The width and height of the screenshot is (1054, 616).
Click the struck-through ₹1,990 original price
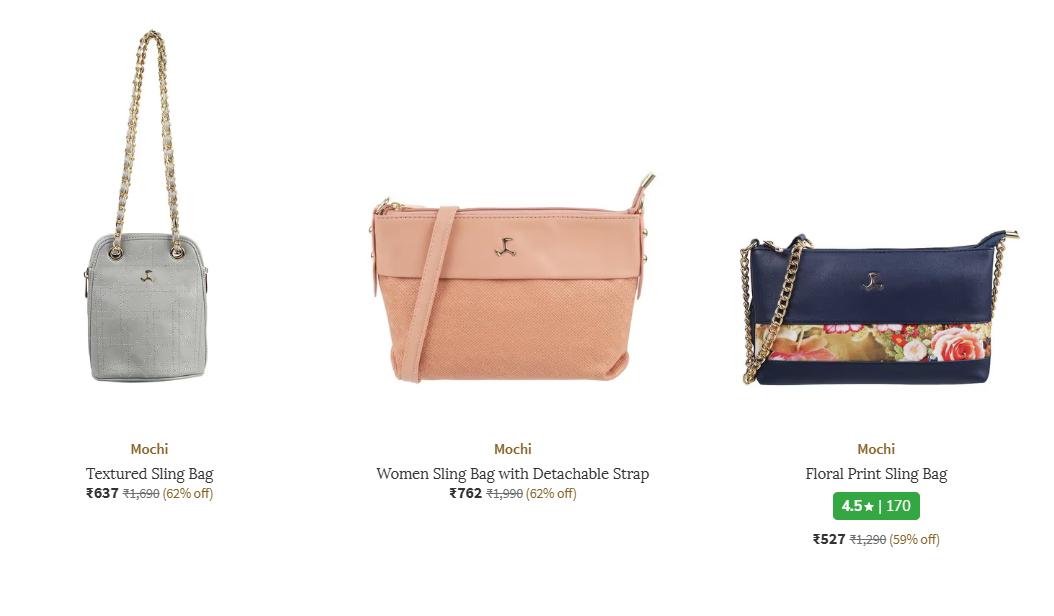click(x=505, y=494)
